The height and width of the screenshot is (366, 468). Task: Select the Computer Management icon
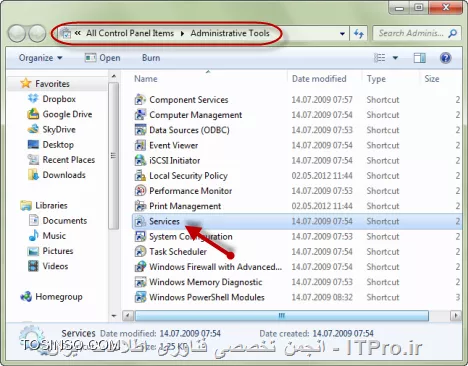tap(140, 115)
